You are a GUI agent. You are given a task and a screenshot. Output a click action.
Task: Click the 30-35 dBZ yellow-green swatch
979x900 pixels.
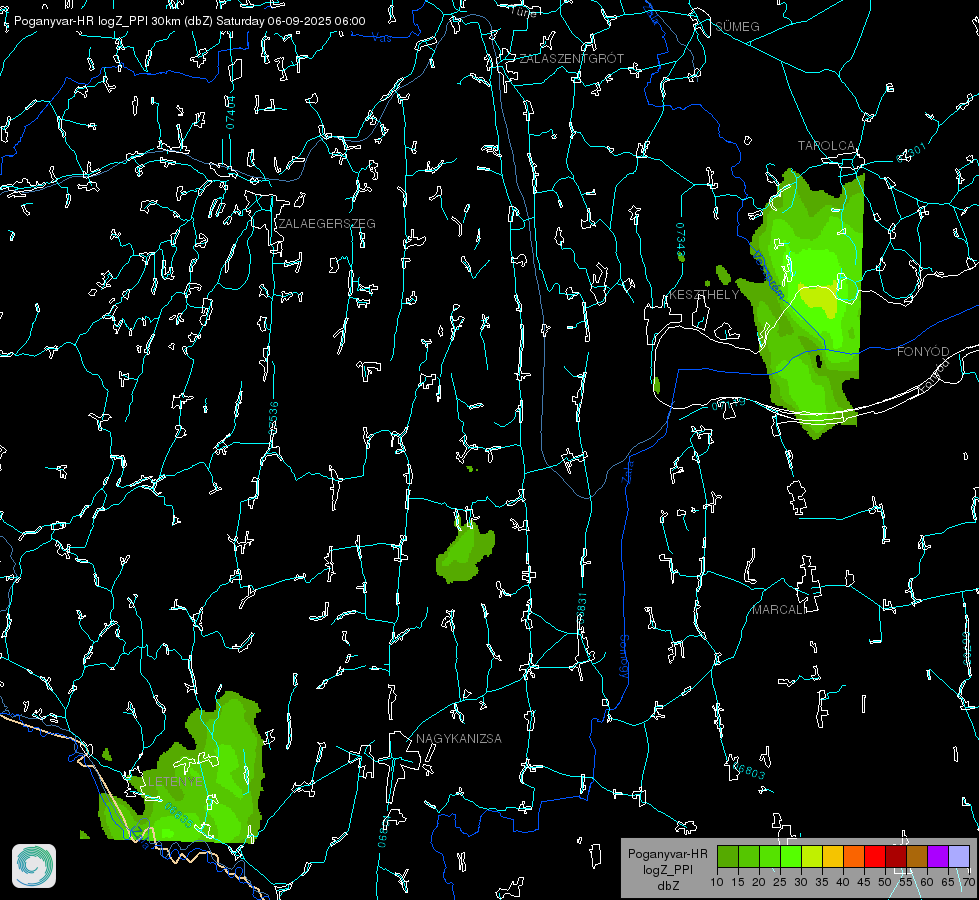(x=812, y=856)
